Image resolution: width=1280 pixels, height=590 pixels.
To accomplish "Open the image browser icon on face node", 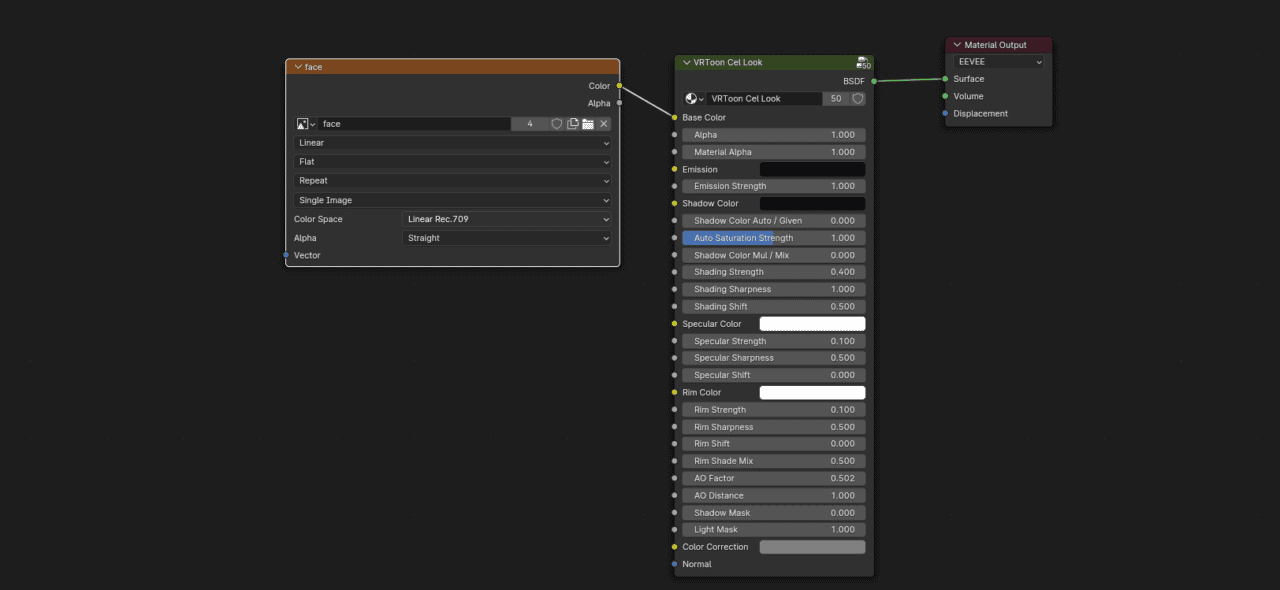I will tap(304, 123).
